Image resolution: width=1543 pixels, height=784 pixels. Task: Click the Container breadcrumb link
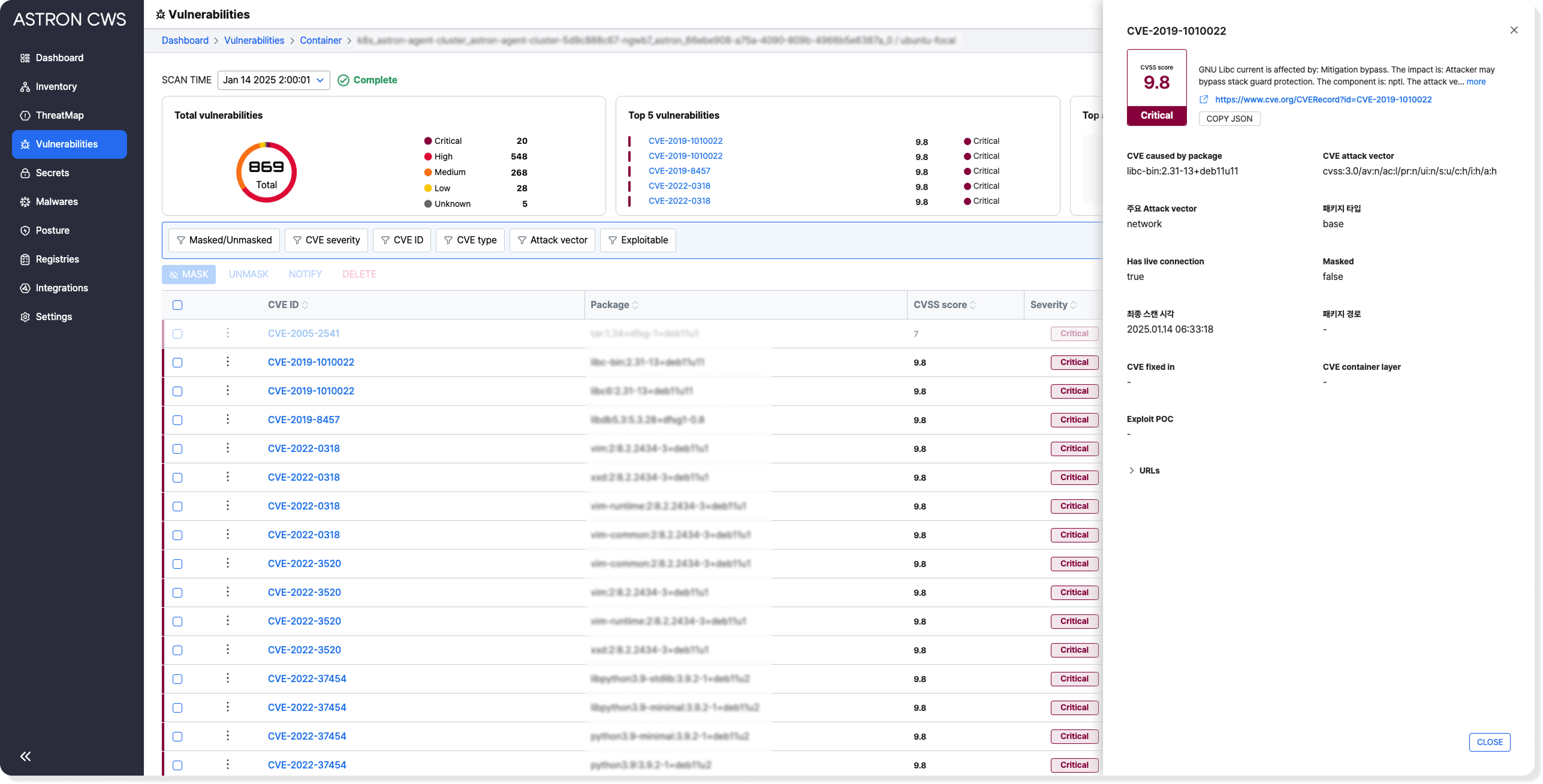click(321, 41)
